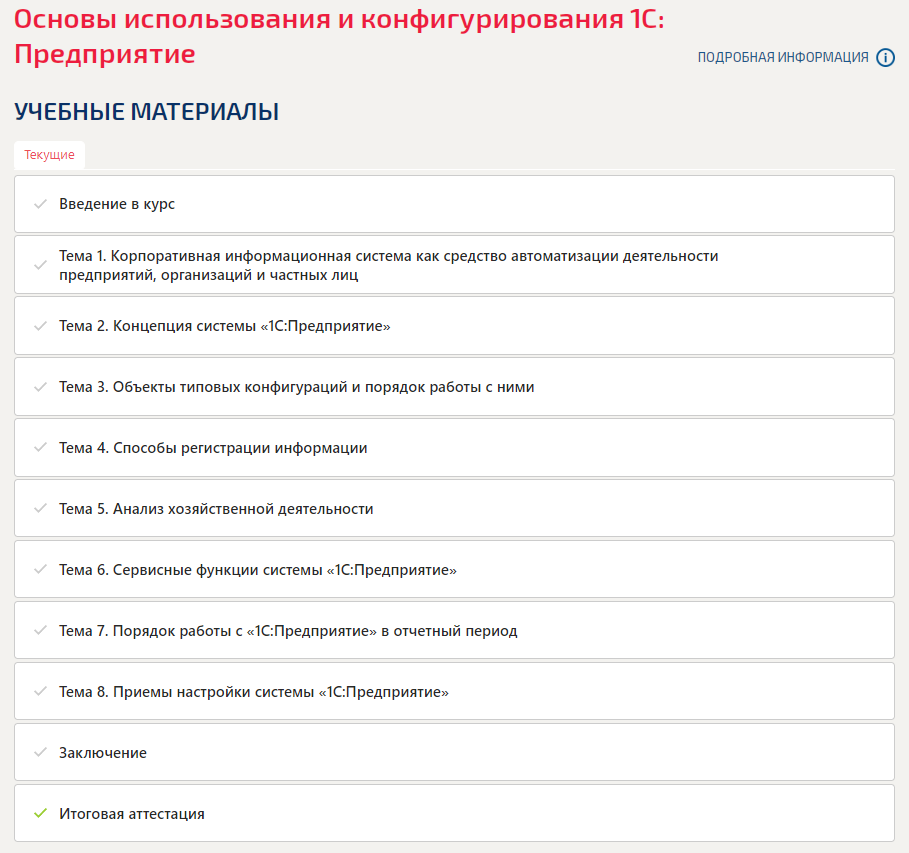Open Тема 1 Корпоративная информационная система
Image resolution: width=909 pixels, height=853 pixels.
tap(454, 265)
